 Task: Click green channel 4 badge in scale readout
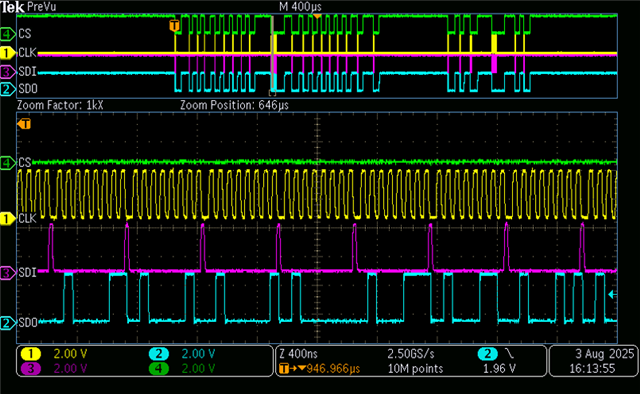pos(159,369)
